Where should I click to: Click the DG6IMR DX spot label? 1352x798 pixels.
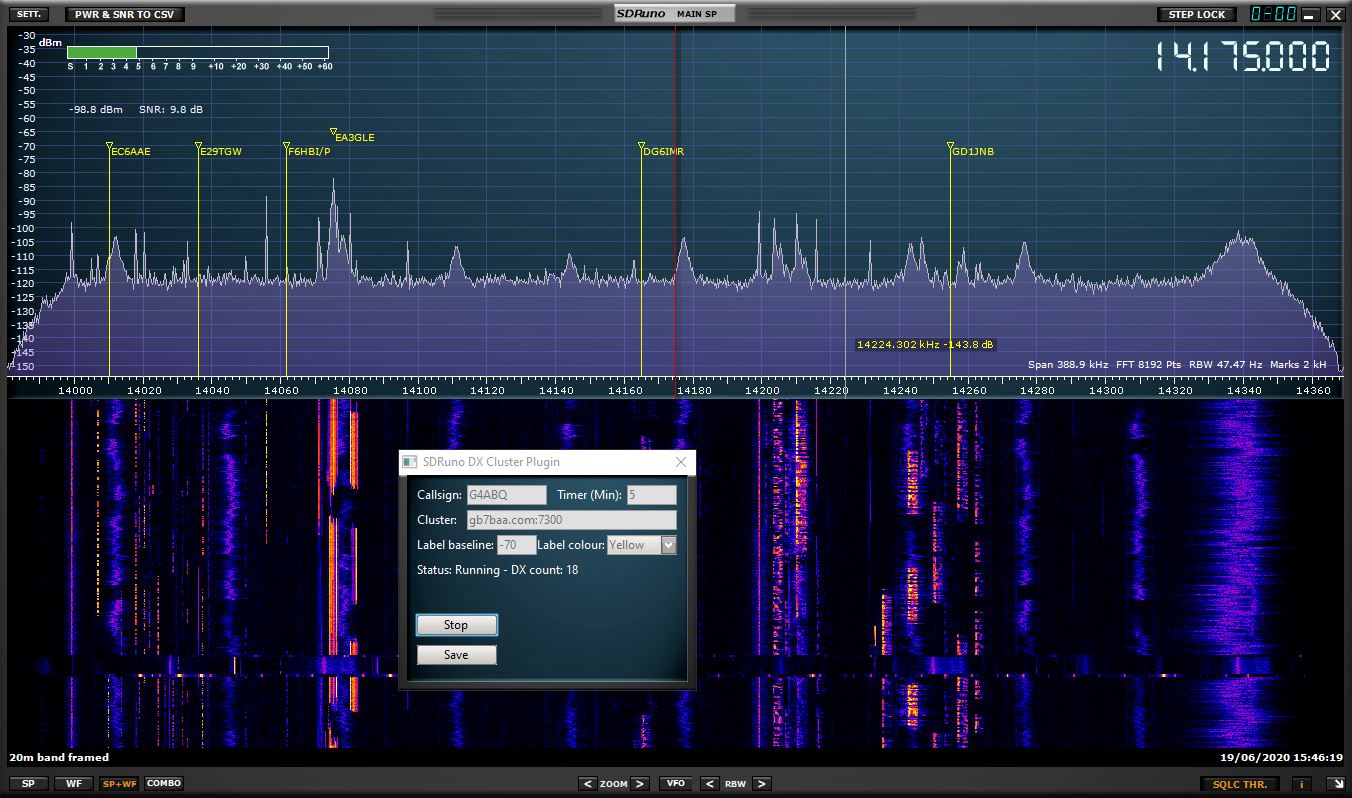point(664,152)
